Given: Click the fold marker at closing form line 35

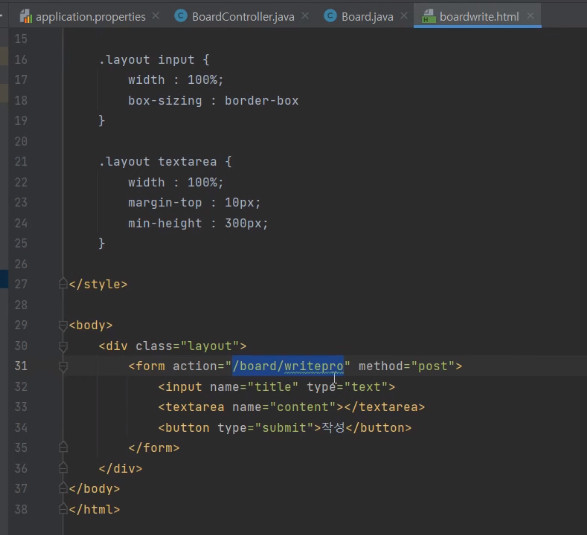Looking at the screenshot, I should click(x=63, y=447).
